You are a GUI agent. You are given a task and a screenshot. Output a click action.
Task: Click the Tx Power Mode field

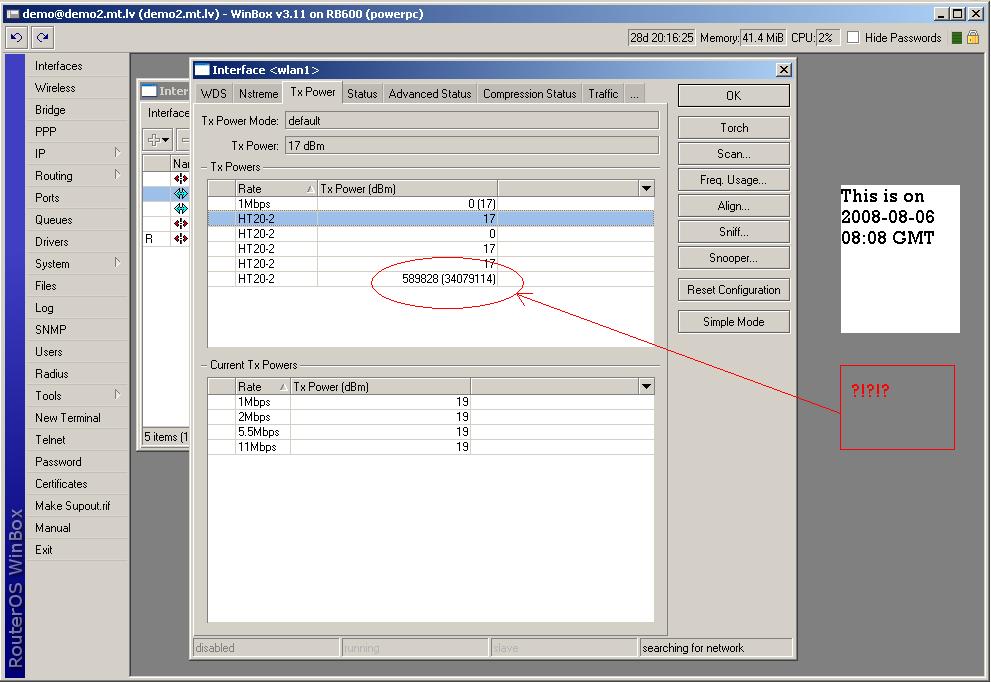click(471, 121)
